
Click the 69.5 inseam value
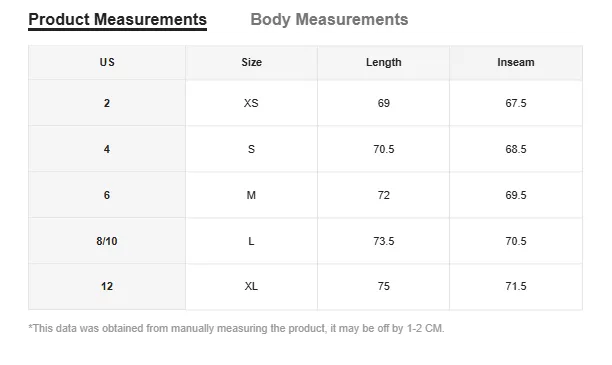point(516,195)
